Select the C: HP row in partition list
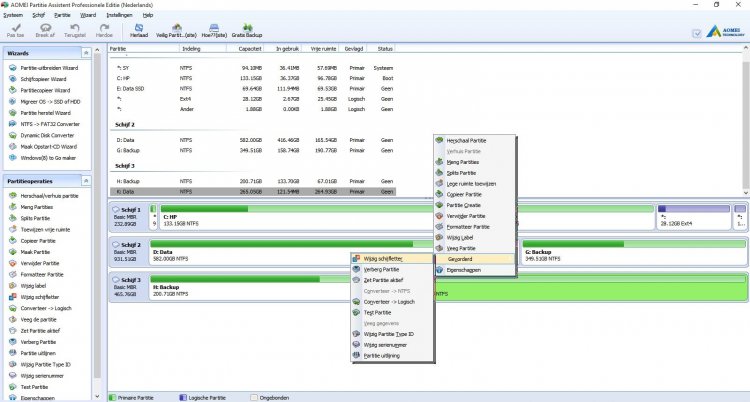The height and width of the screenshot is (402, 750). coord(253,78)
